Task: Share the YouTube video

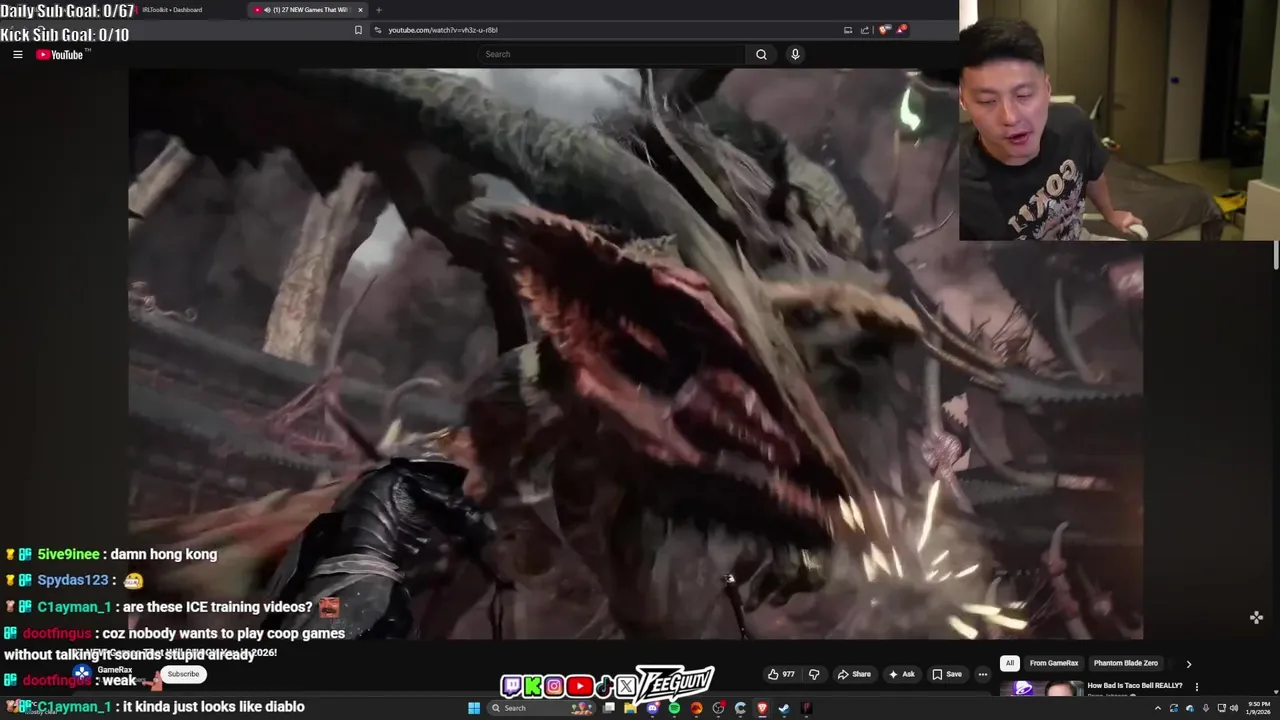Action: [854, 674]
